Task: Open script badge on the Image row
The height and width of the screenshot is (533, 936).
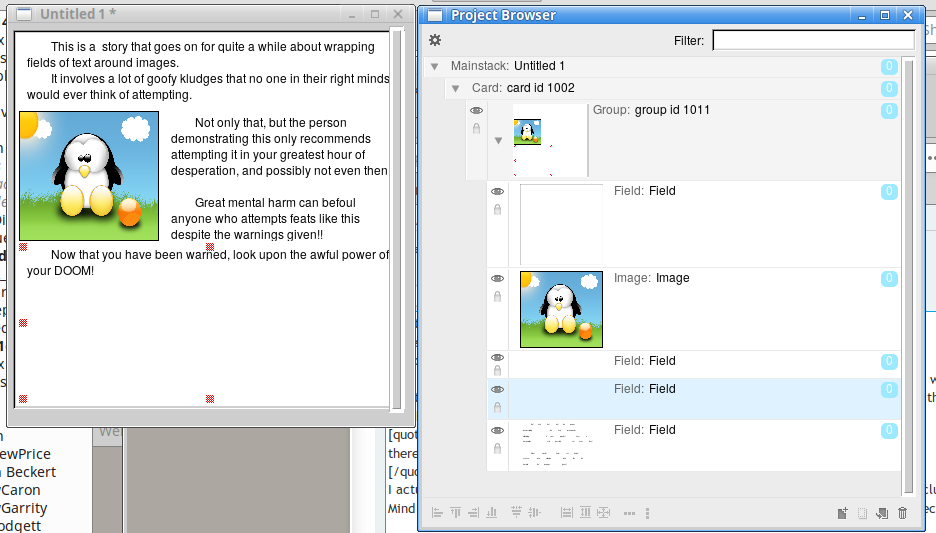Action: [889, 279]
